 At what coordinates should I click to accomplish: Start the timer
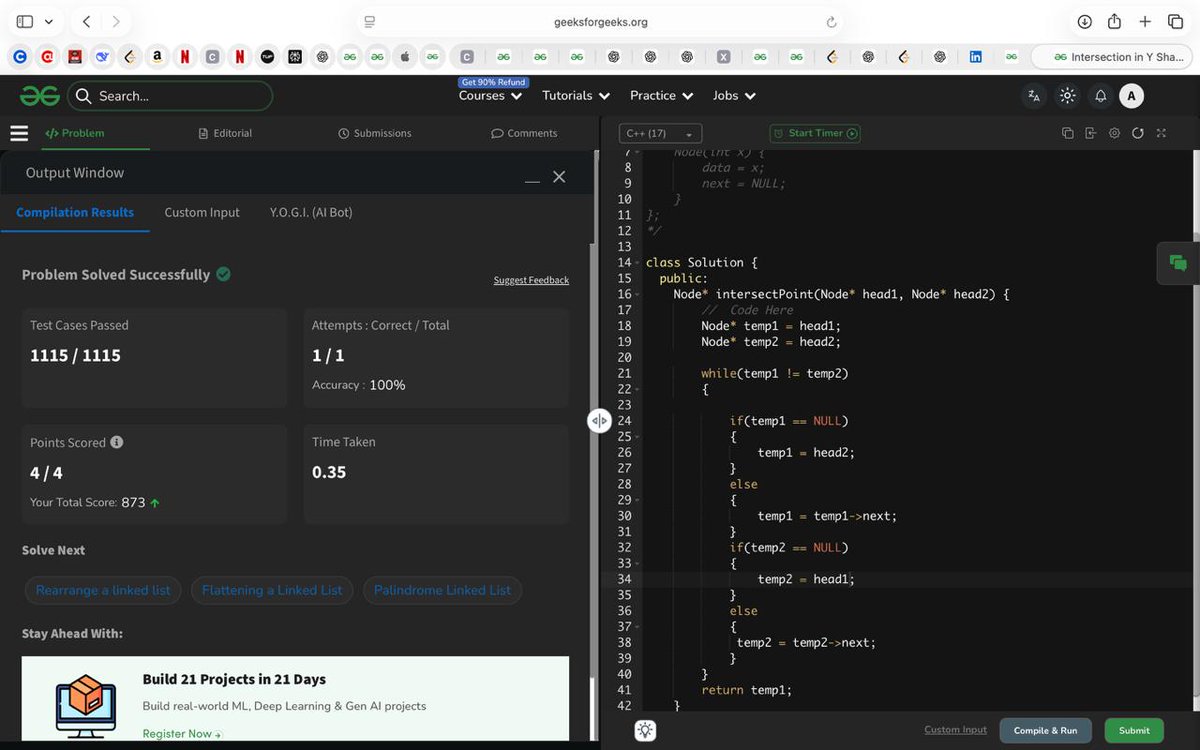(815, 133)
